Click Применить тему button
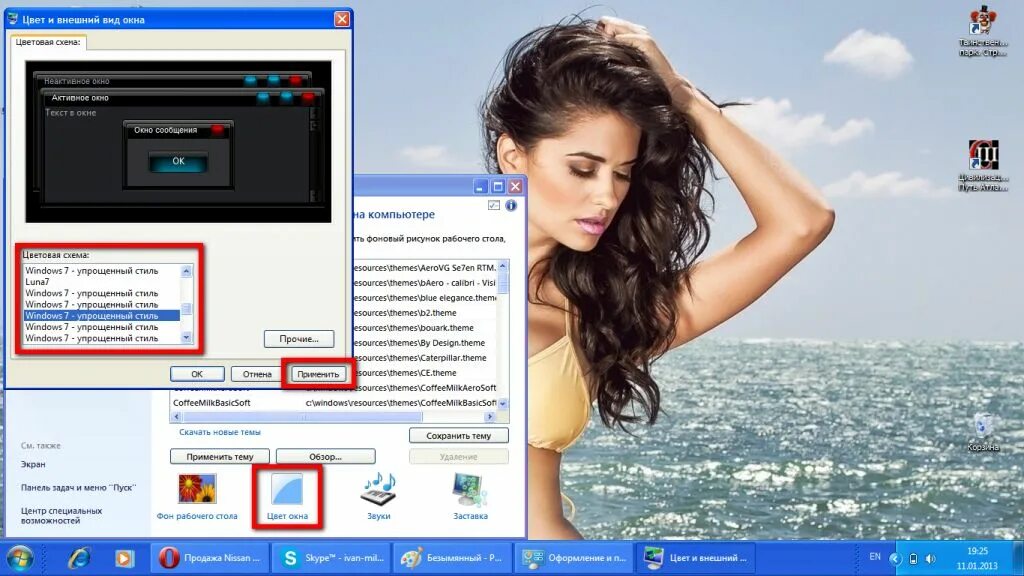The height and width of the screenshot is (576, 1024). pyautogui.click(x=220, y=456)
